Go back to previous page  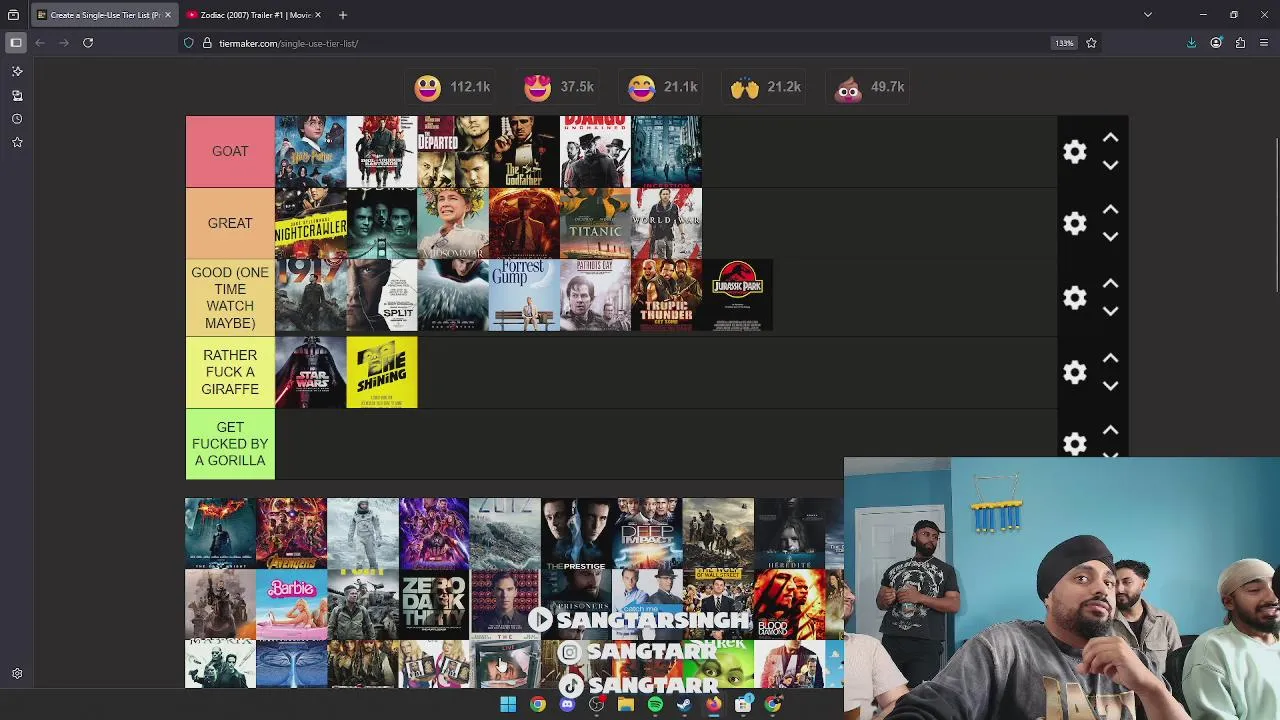tap(40, 43)
